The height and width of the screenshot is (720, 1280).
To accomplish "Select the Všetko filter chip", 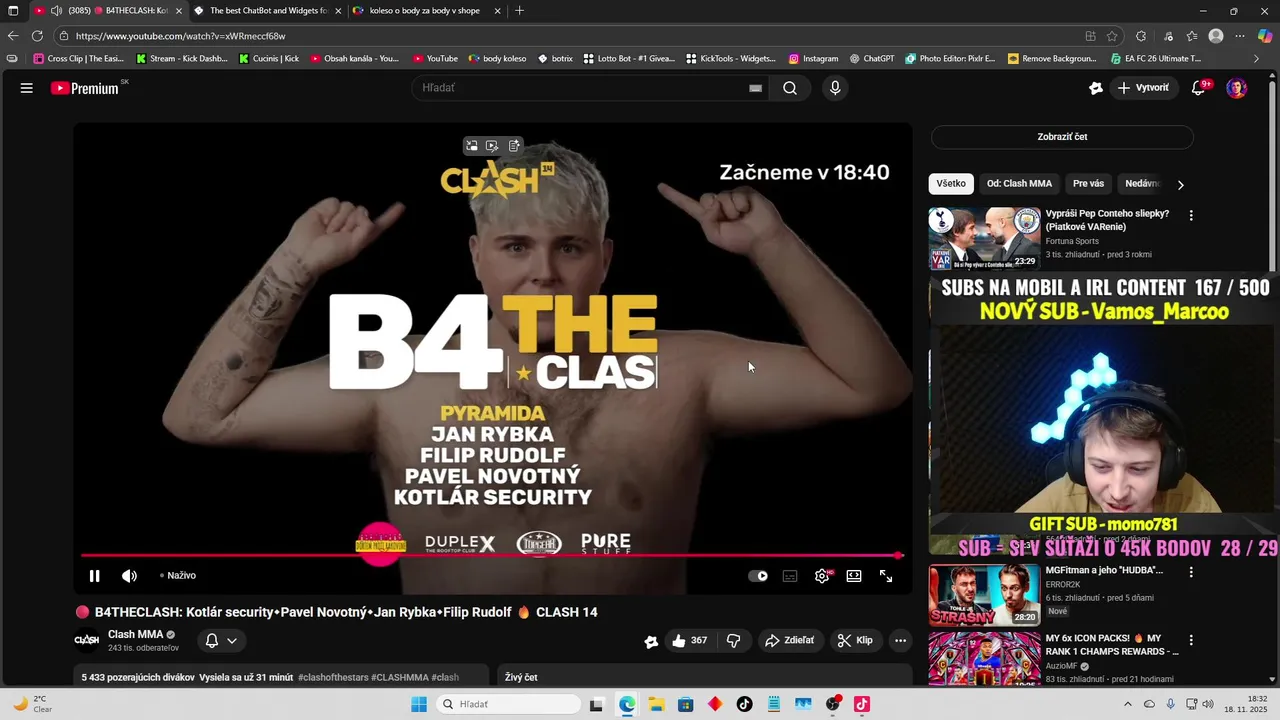I will [x=951, y=184].
